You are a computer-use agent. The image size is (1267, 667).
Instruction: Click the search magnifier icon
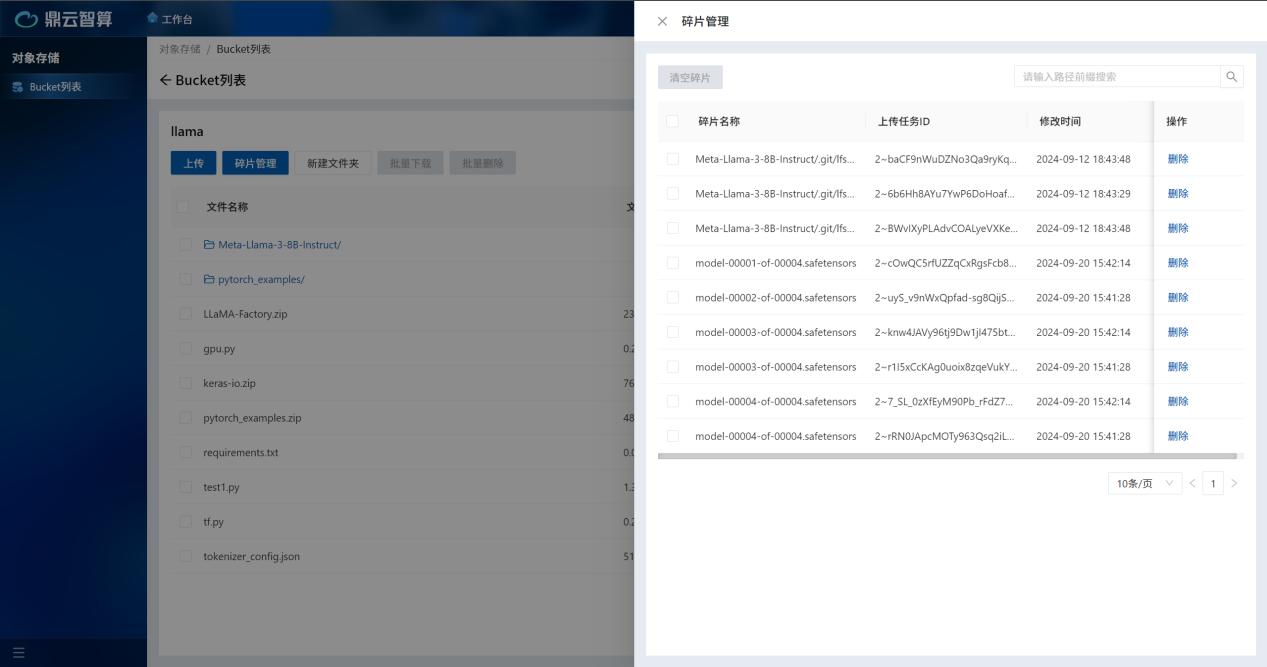tap(1232, 77)
